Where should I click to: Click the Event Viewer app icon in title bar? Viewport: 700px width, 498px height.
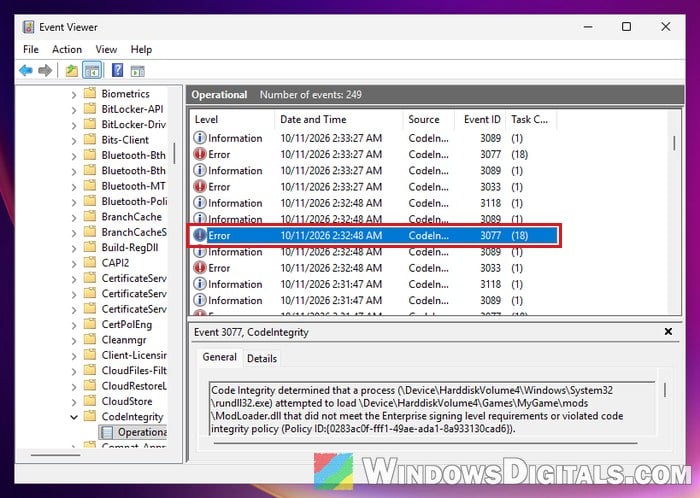click(x=28, y=27)
